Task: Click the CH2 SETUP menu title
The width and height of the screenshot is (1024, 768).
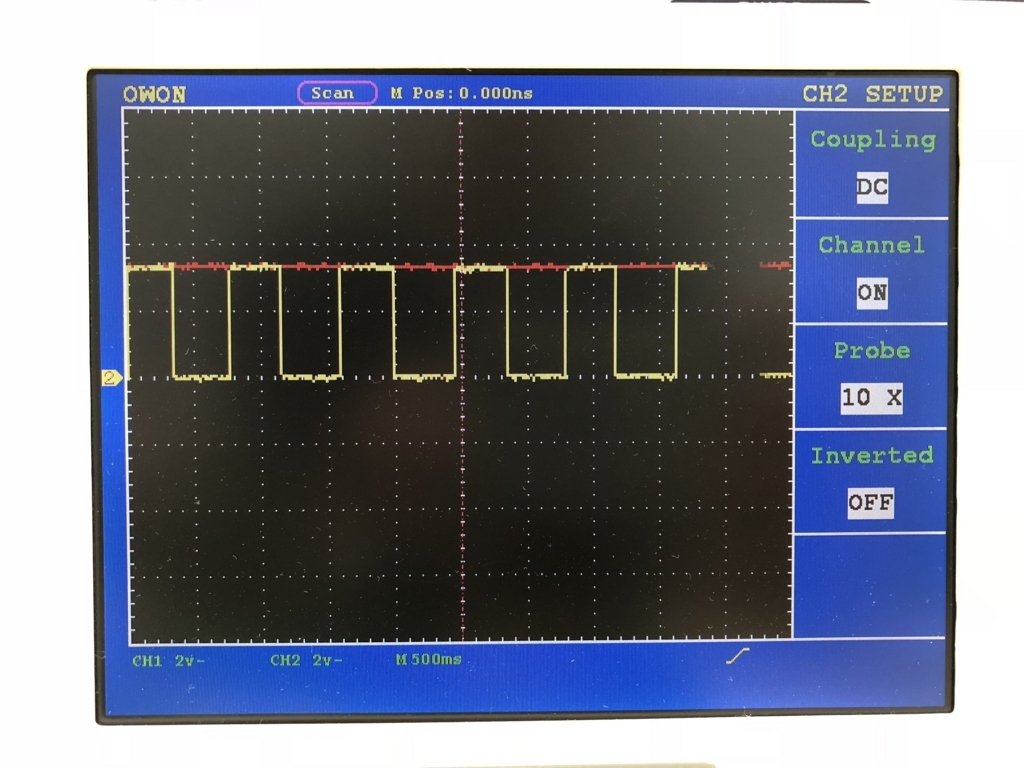Action: [872, 94]
